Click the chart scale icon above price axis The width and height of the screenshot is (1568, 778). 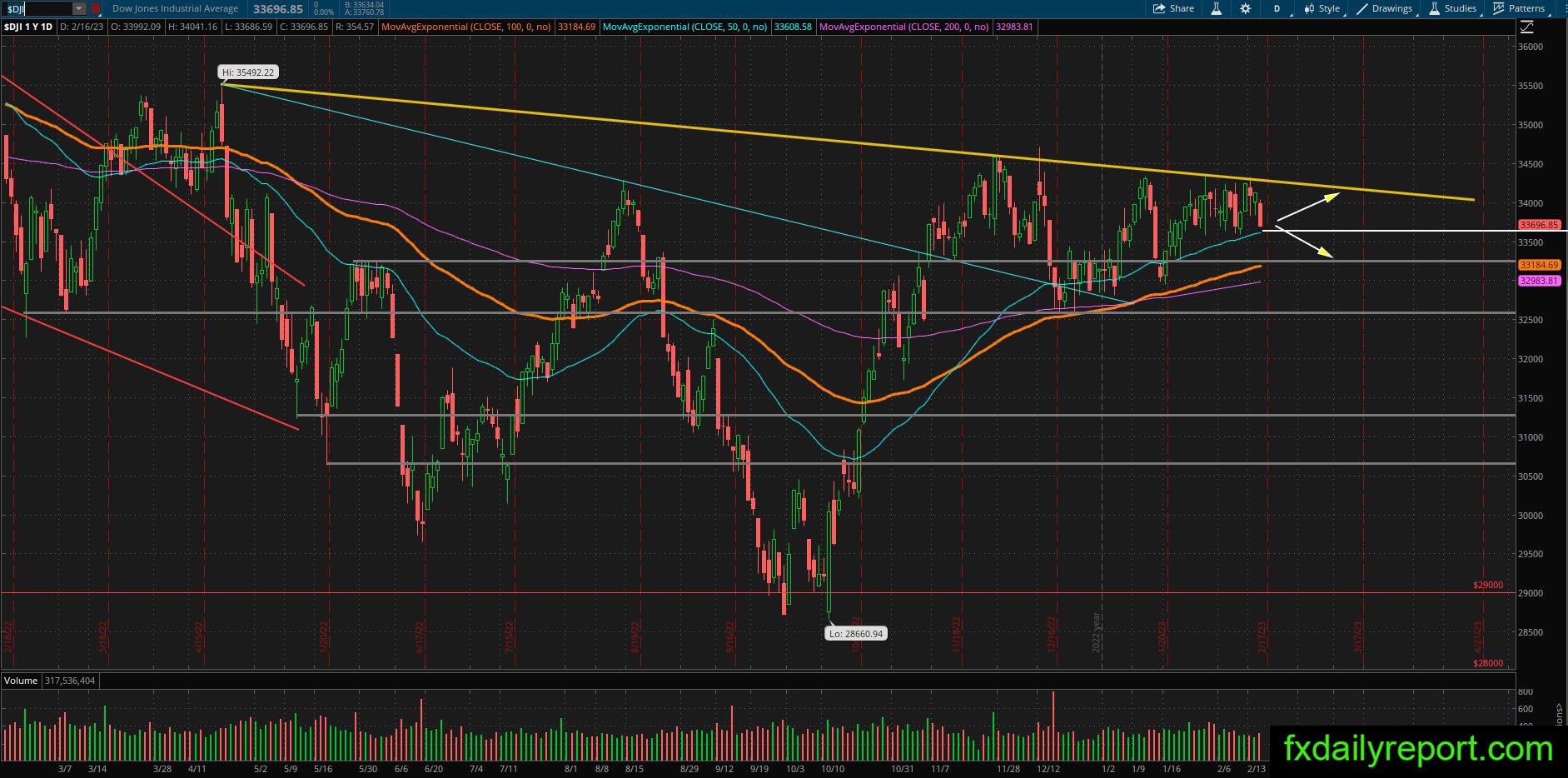(x=1527, y=27)
